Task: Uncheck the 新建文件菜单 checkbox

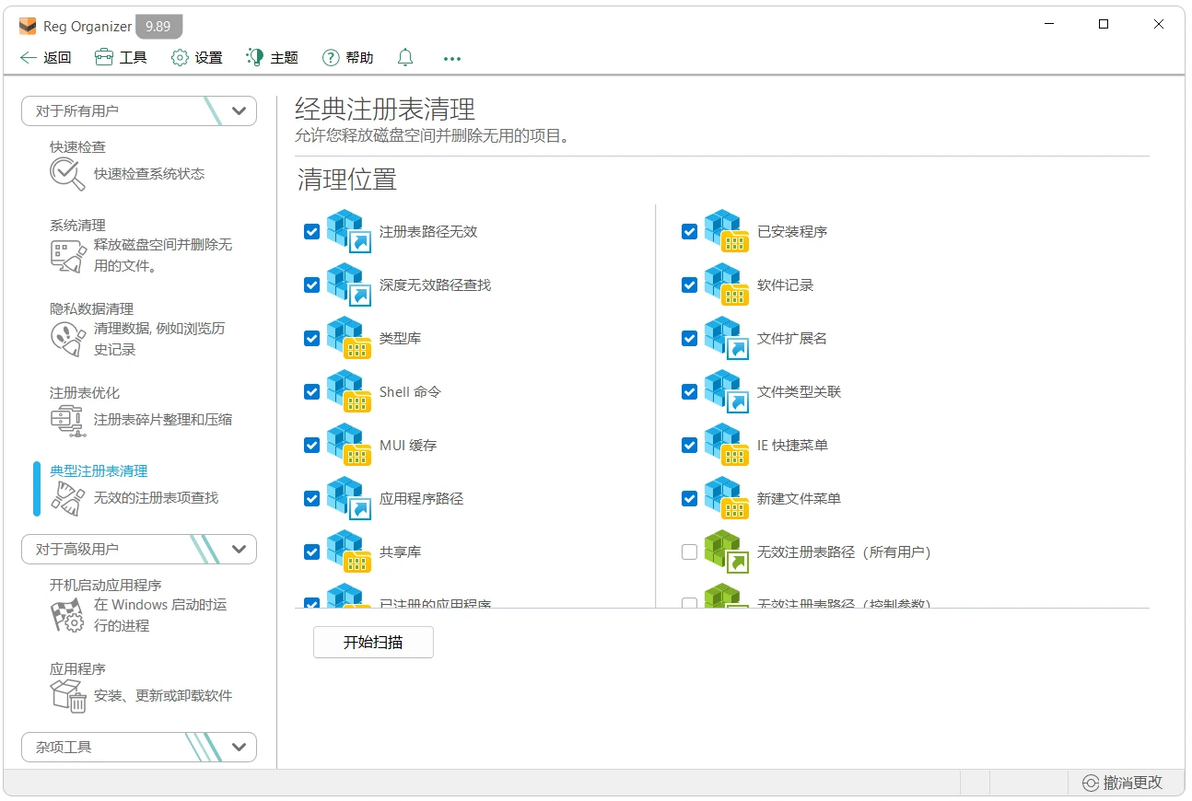Action: tap(690, 499)
